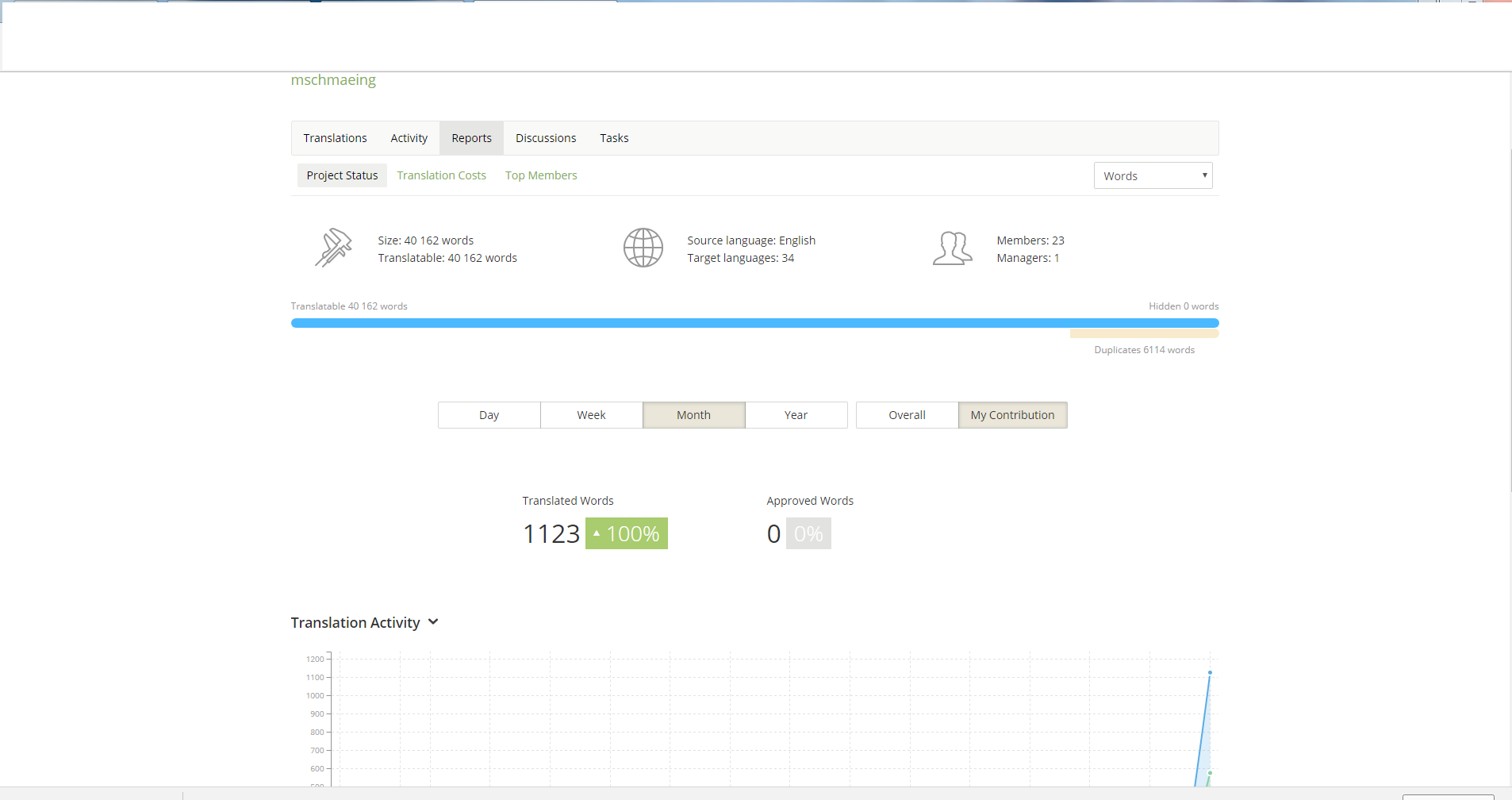The image size is (1512, 800).
Task: Click the Approved Words label
Action: point(810,501)
